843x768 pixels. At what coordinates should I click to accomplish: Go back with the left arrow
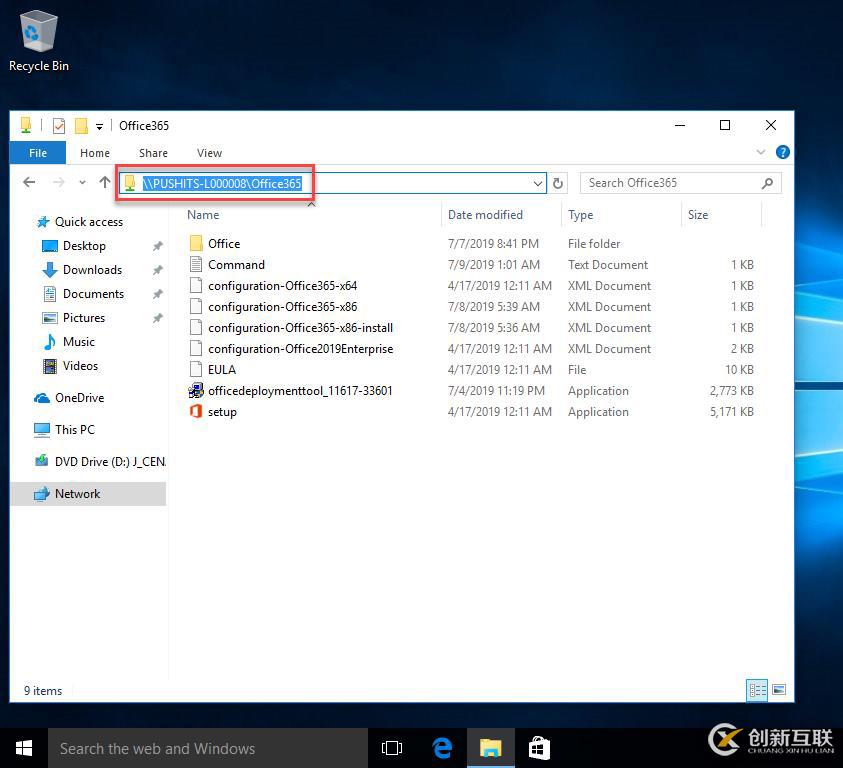pos(30,182)
